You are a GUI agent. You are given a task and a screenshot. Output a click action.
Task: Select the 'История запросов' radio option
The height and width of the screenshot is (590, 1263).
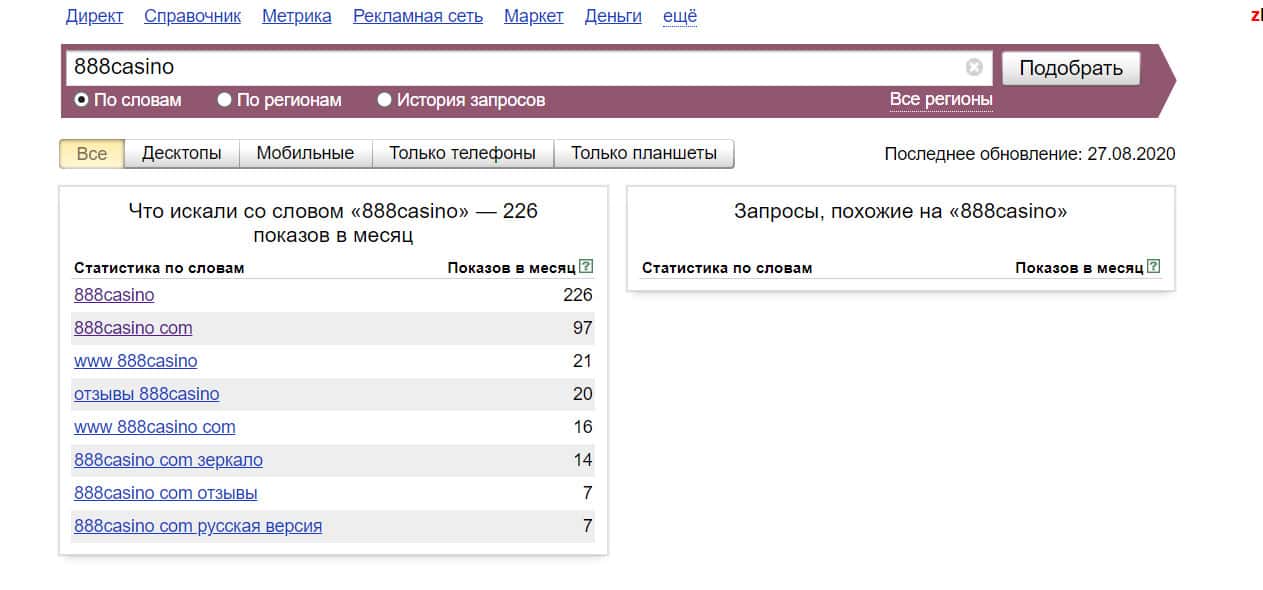(x=385, y=100)
